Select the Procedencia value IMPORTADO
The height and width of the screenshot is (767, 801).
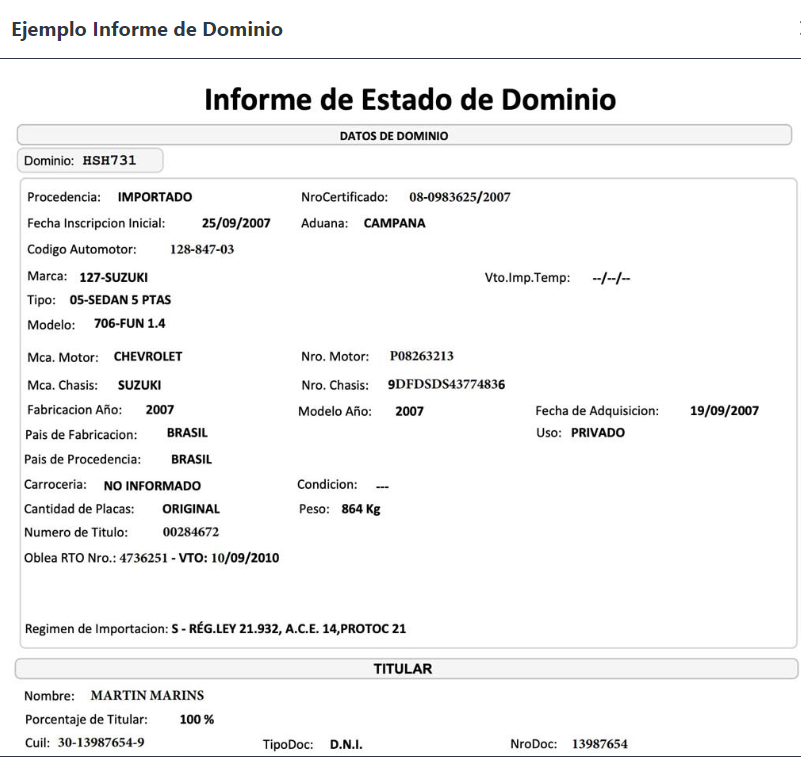[x=153, y=197]
